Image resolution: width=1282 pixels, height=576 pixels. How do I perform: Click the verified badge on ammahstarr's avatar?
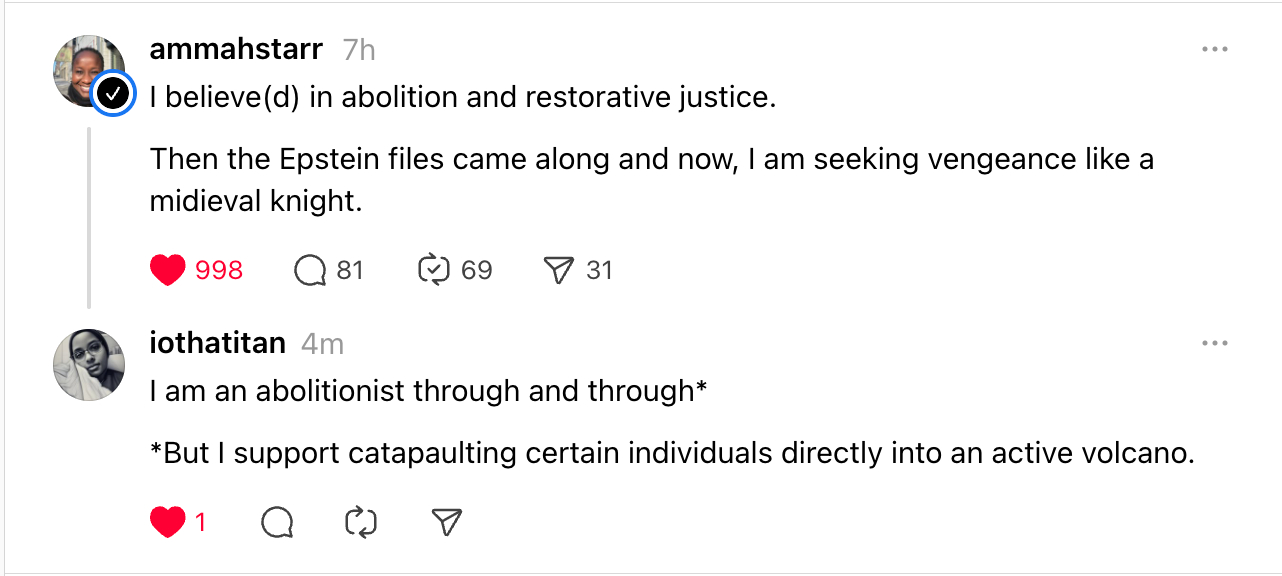114,94
